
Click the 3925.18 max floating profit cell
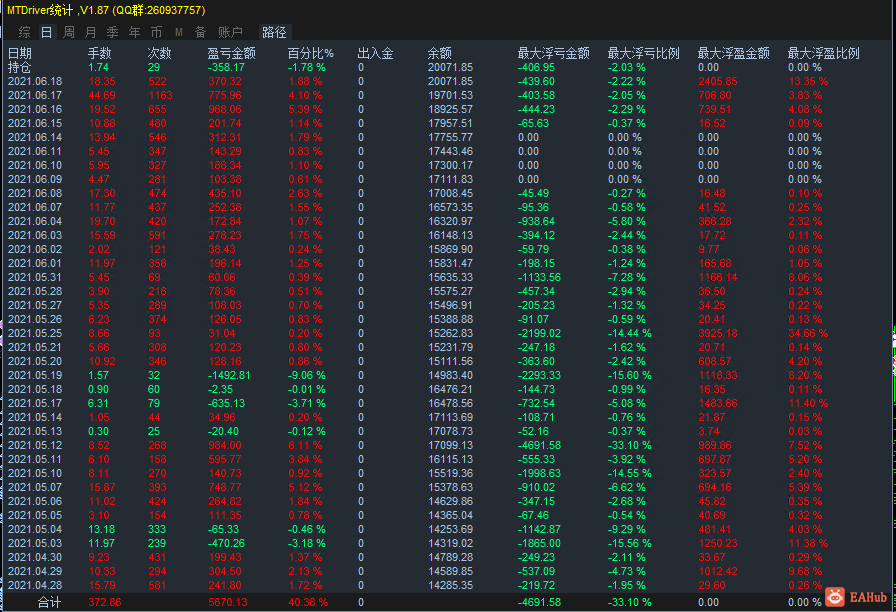click(718, 334)
